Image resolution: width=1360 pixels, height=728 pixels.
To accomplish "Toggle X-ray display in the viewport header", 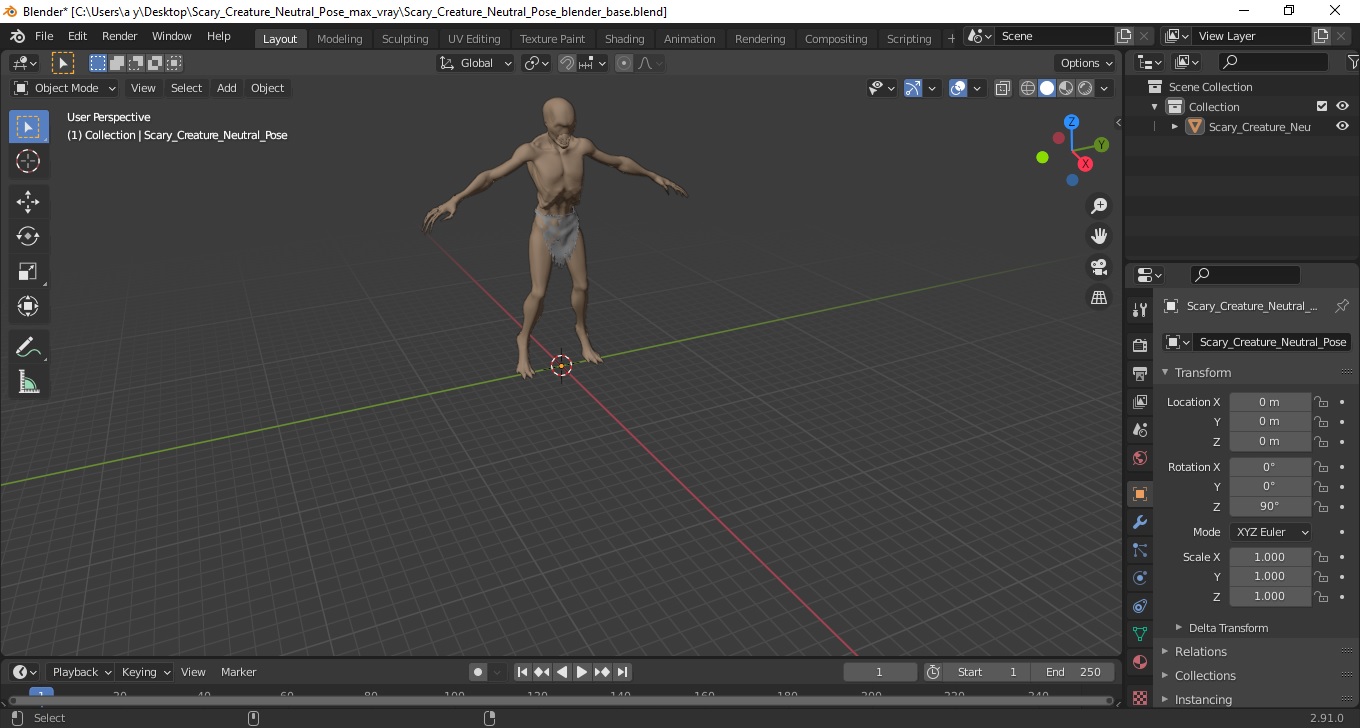I will click(1003, 88).
